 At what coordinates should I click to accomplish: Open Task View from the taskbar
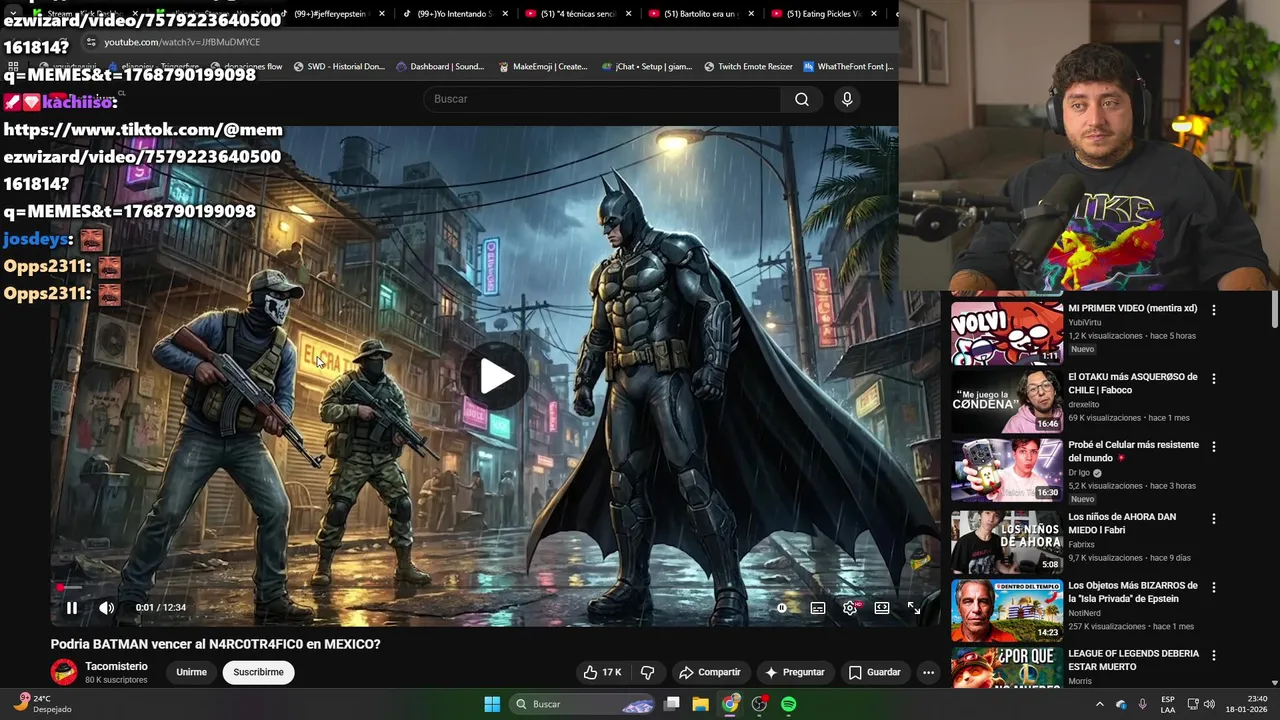click(x=672, y=704)
